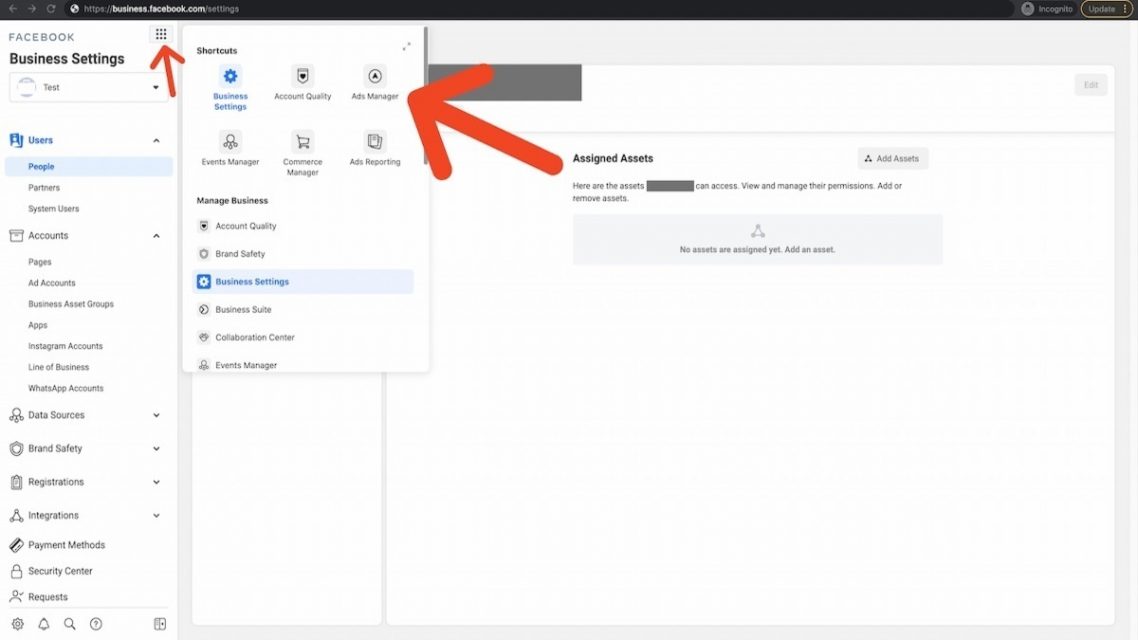This screenshot has height=640, width=1138.
Task: Collapse the Users section
Action: point(156,141)
